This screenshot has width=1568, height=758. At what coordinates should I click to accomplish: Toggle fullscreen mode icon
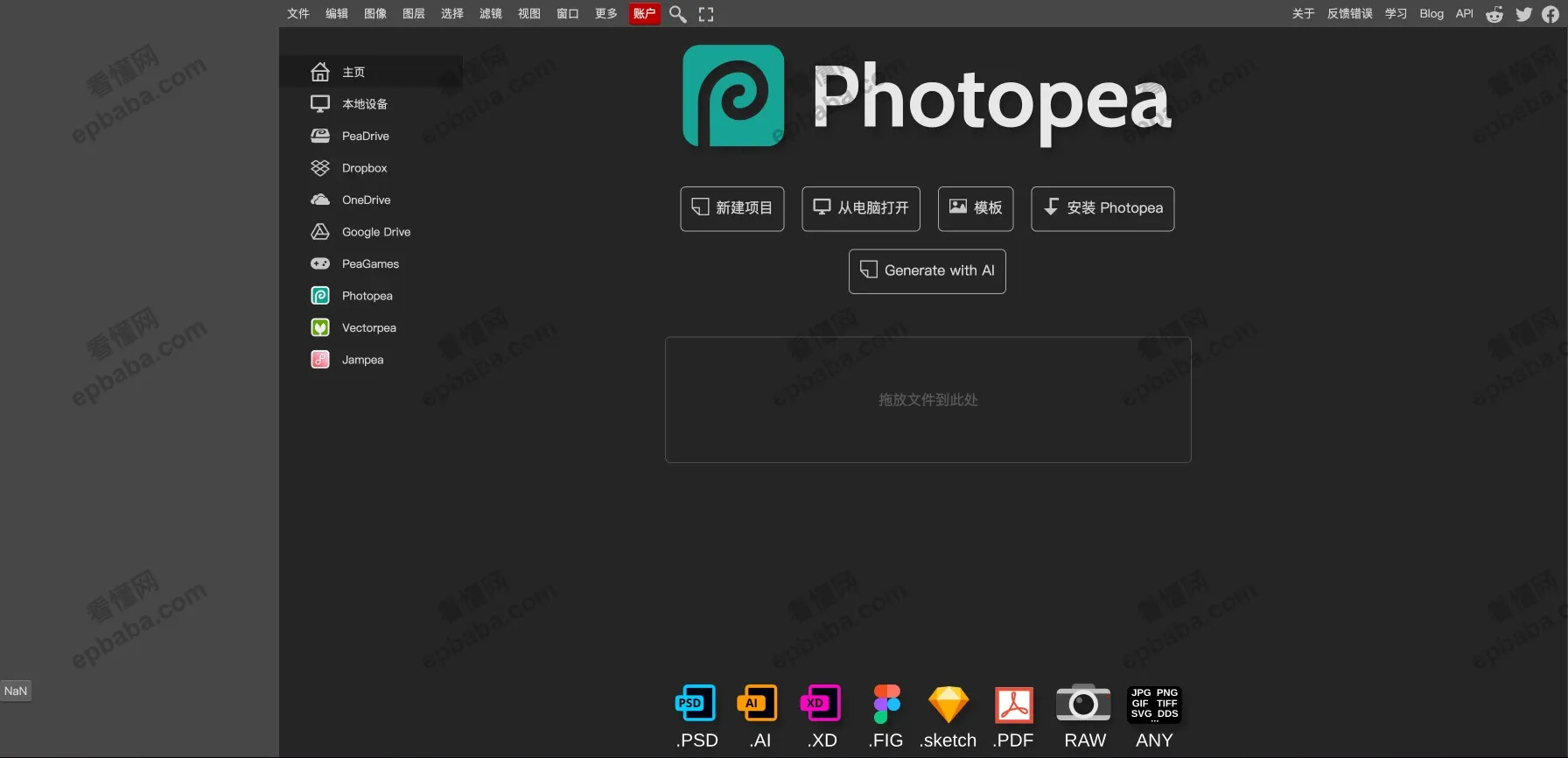tap(706, 14)
